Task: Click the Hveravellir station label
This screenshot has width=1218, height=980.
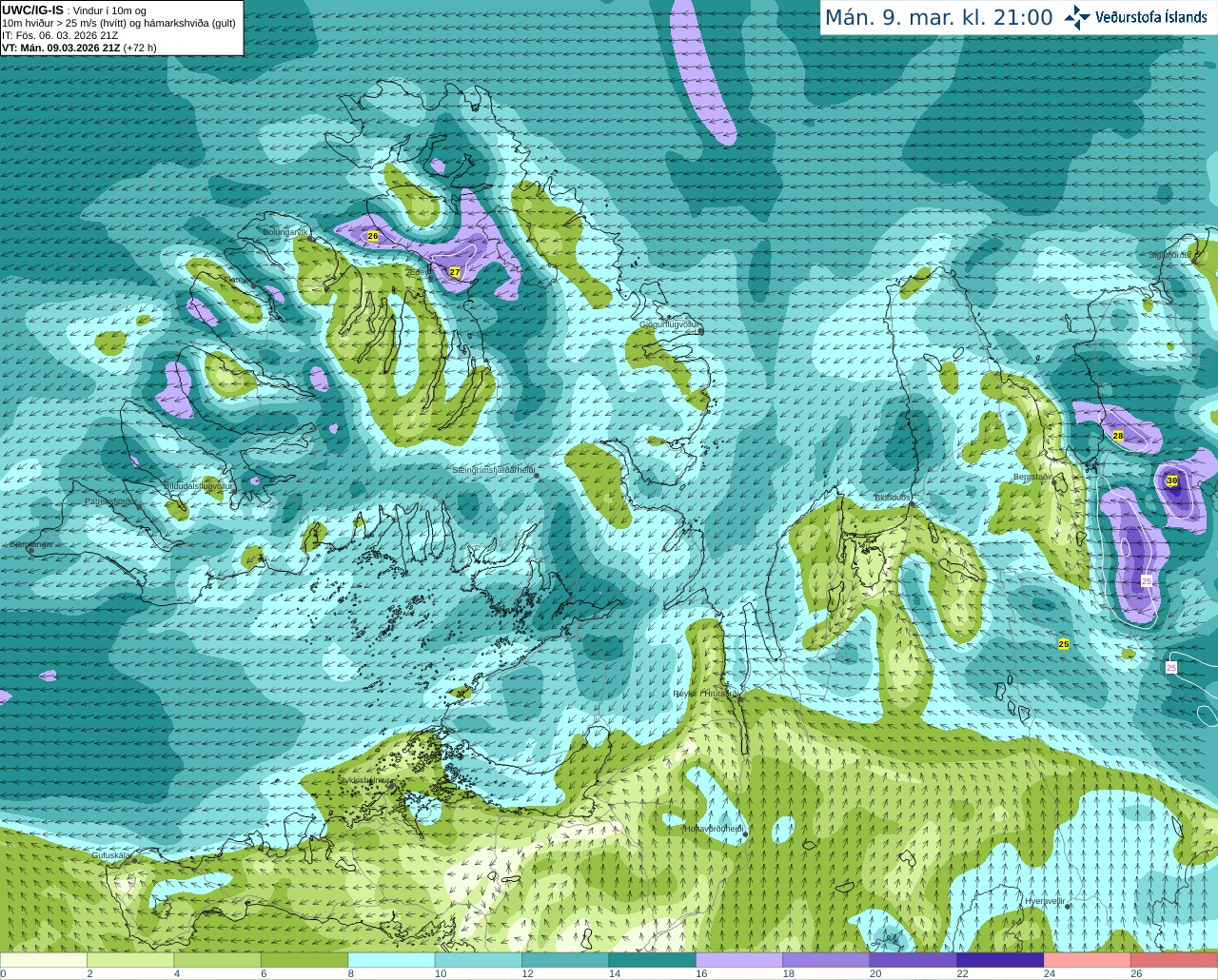Action: 1045,901
